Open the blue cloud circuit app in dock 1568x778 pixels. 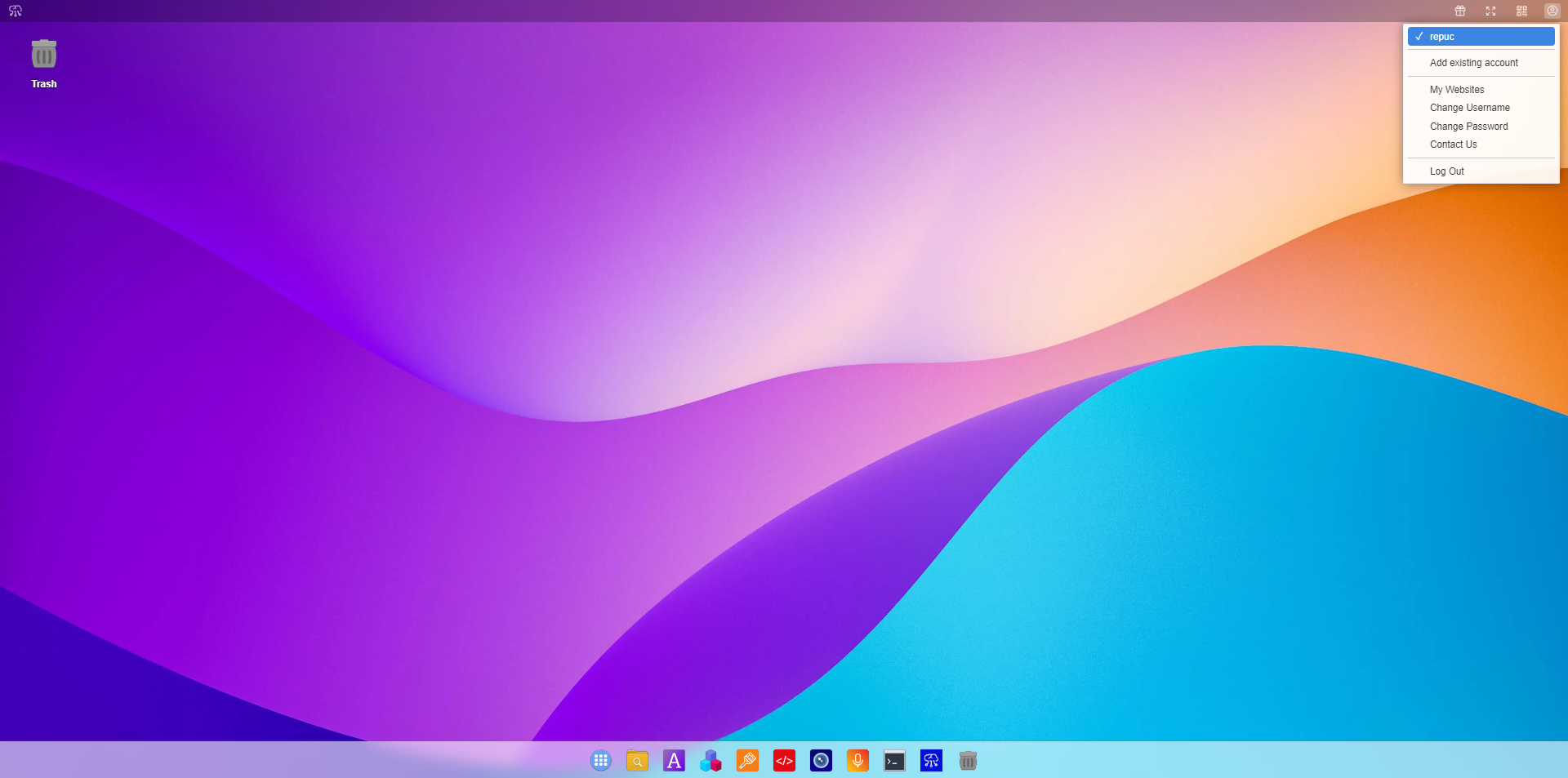coord(931,761)
